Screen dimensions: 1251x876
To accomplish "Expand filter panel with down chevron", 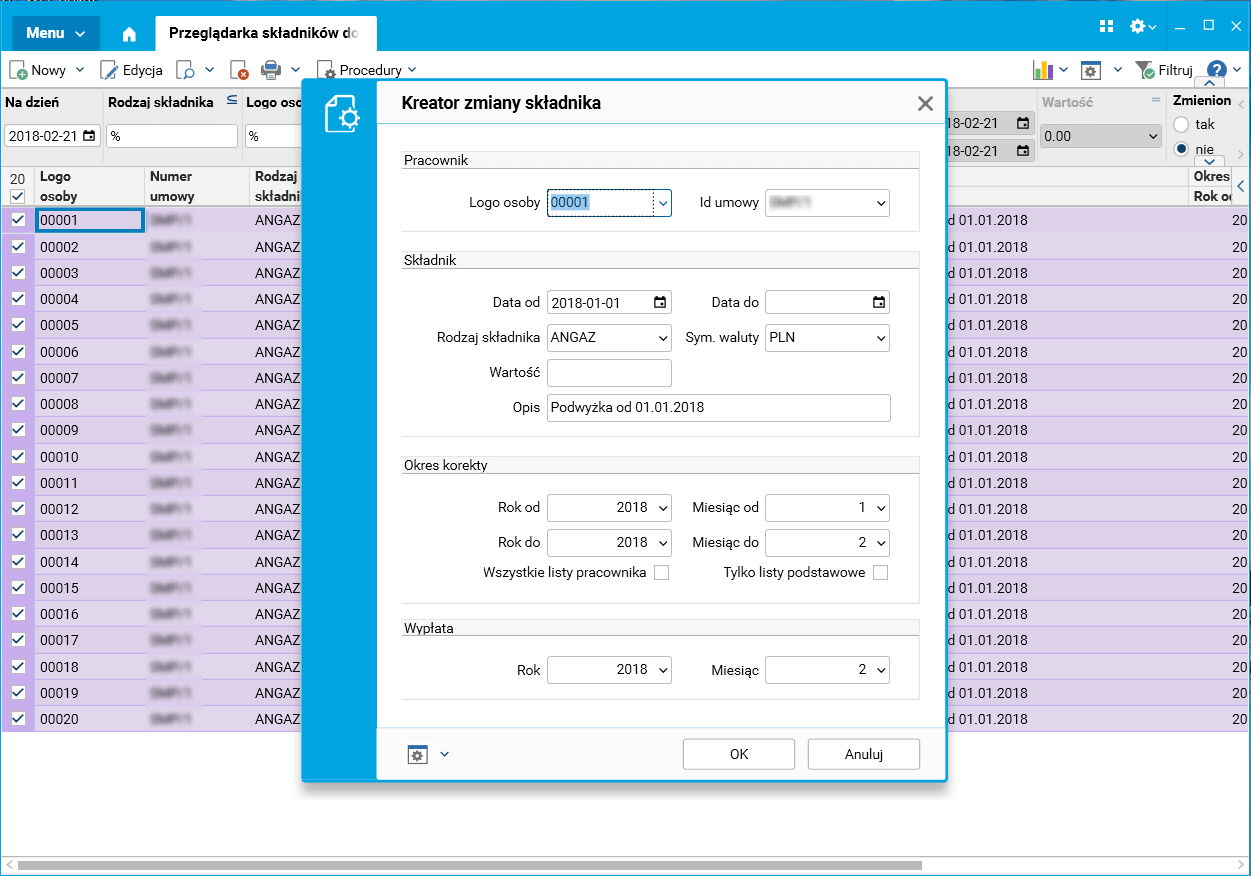I will coord(1209,161).
